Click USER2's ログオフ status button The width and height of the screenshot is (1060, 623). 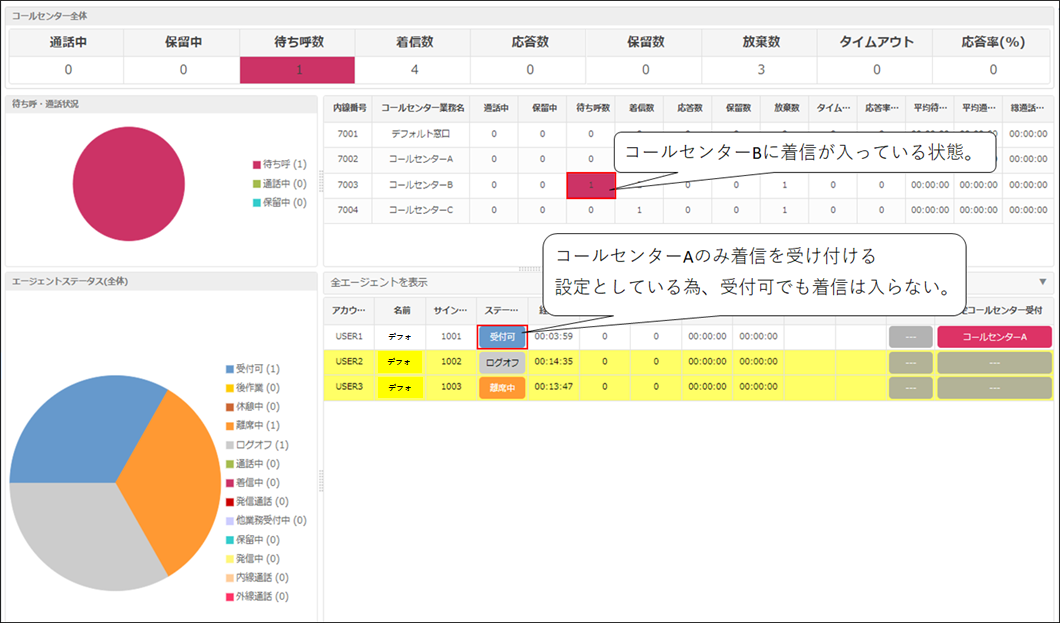coord(502,362)
